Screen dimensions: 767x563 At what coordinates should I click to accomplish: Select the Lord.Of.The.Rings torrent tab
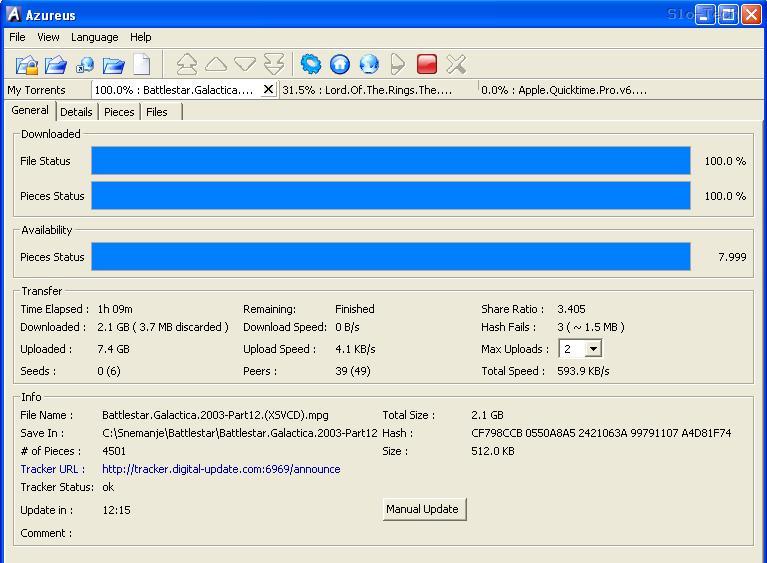point(367,90)
